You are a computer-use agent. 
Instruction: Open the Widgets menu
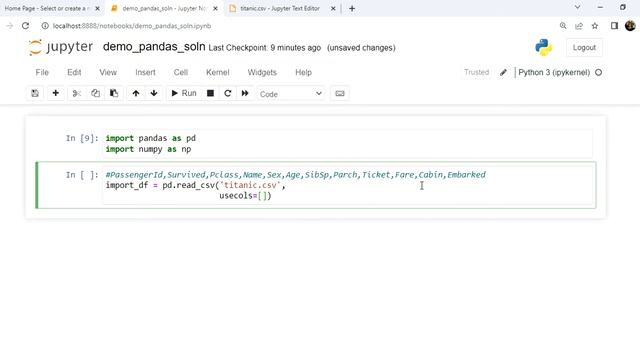coord(262,72)
